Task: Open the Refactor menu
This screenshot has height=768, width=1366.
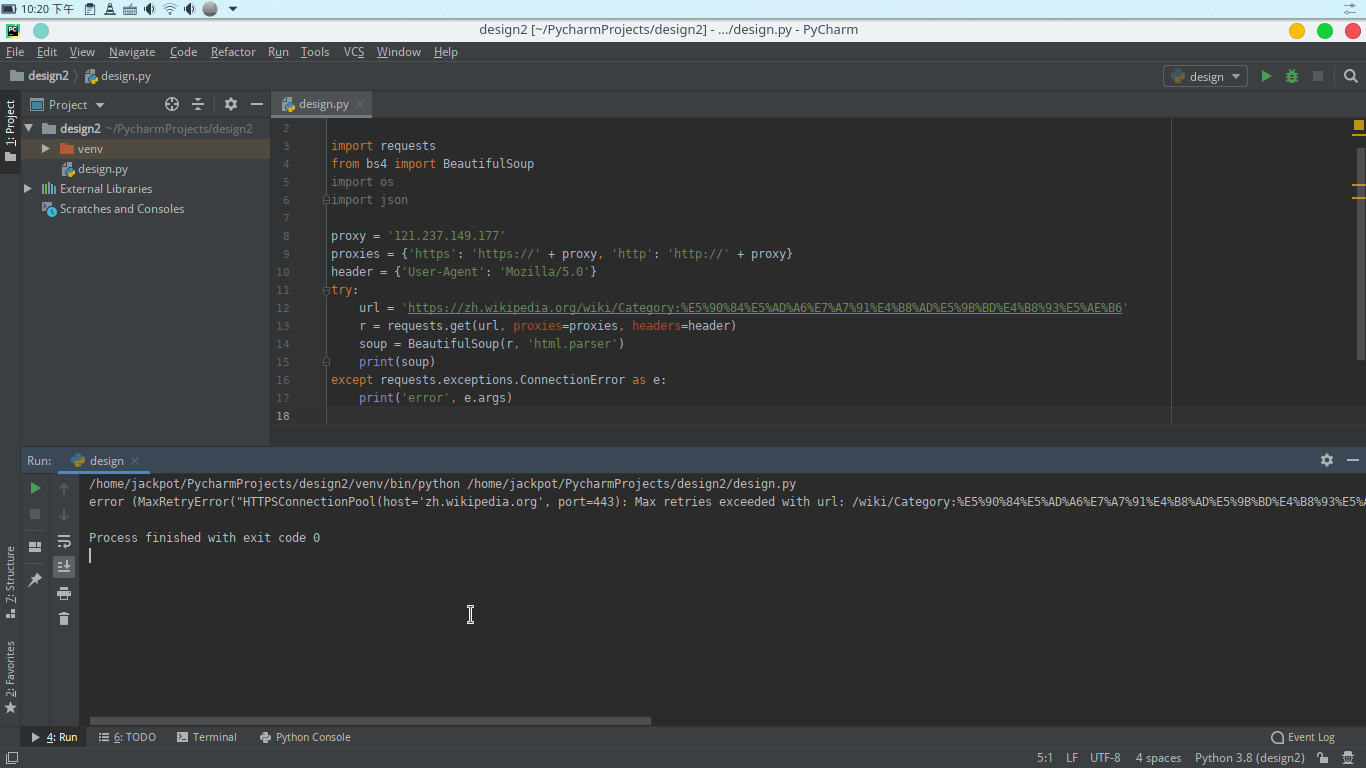Action: (x=233, y=52)
